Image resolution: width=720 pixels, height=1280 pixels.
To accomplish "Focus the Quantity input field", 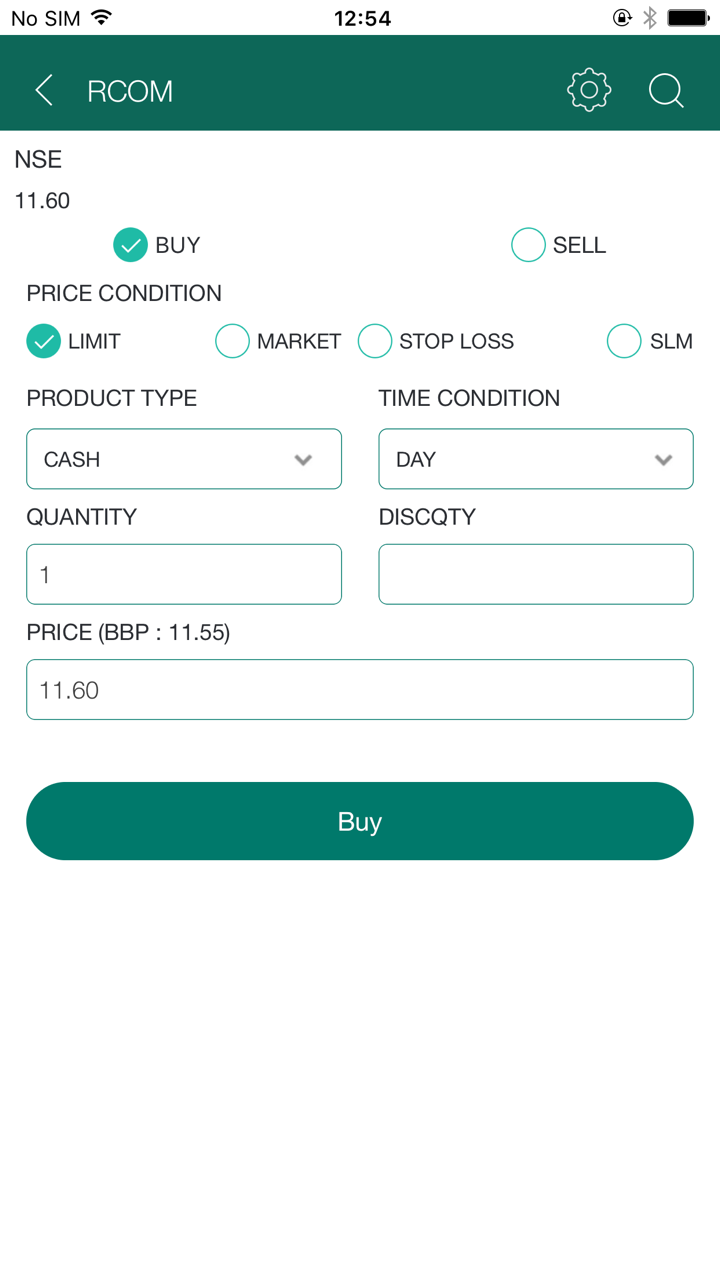I will [184, 574].
